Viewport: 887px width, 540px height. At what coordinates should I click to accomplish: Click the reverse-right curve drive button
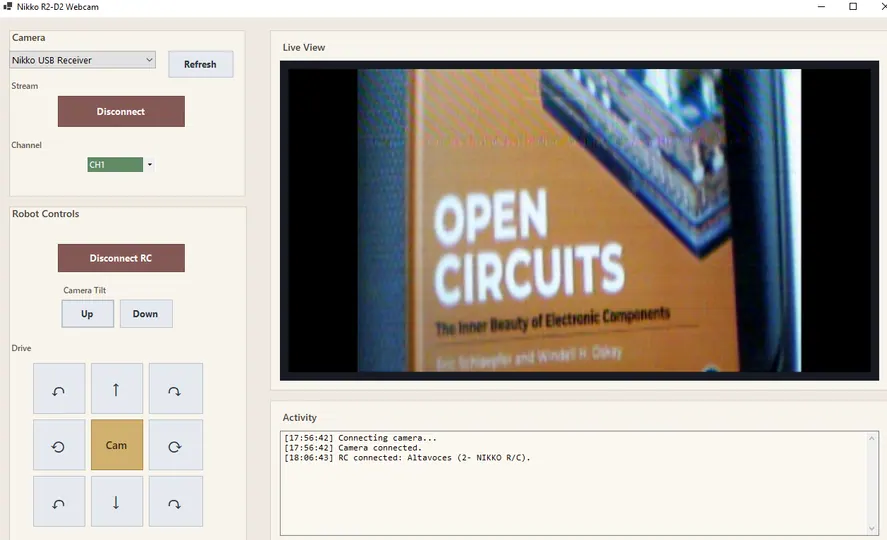pyautogui.click(x=175, y=502)
